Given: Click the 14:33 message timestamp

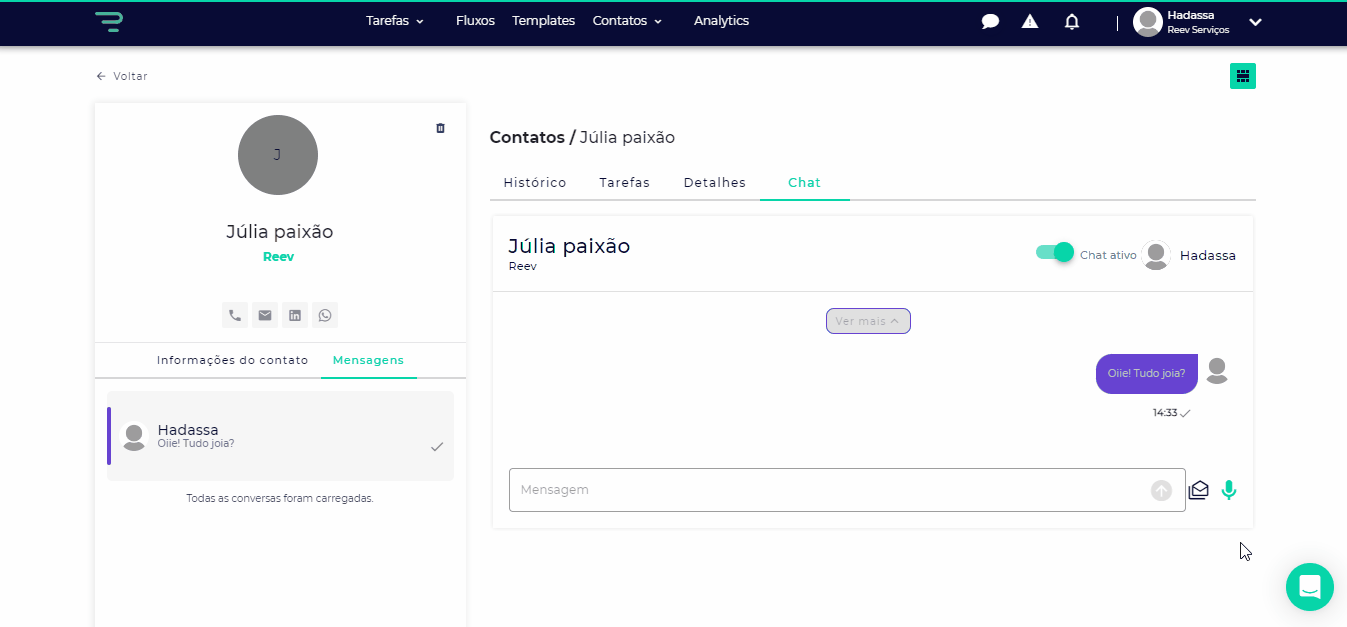Looking at the screenshot, I should 1165,413.
